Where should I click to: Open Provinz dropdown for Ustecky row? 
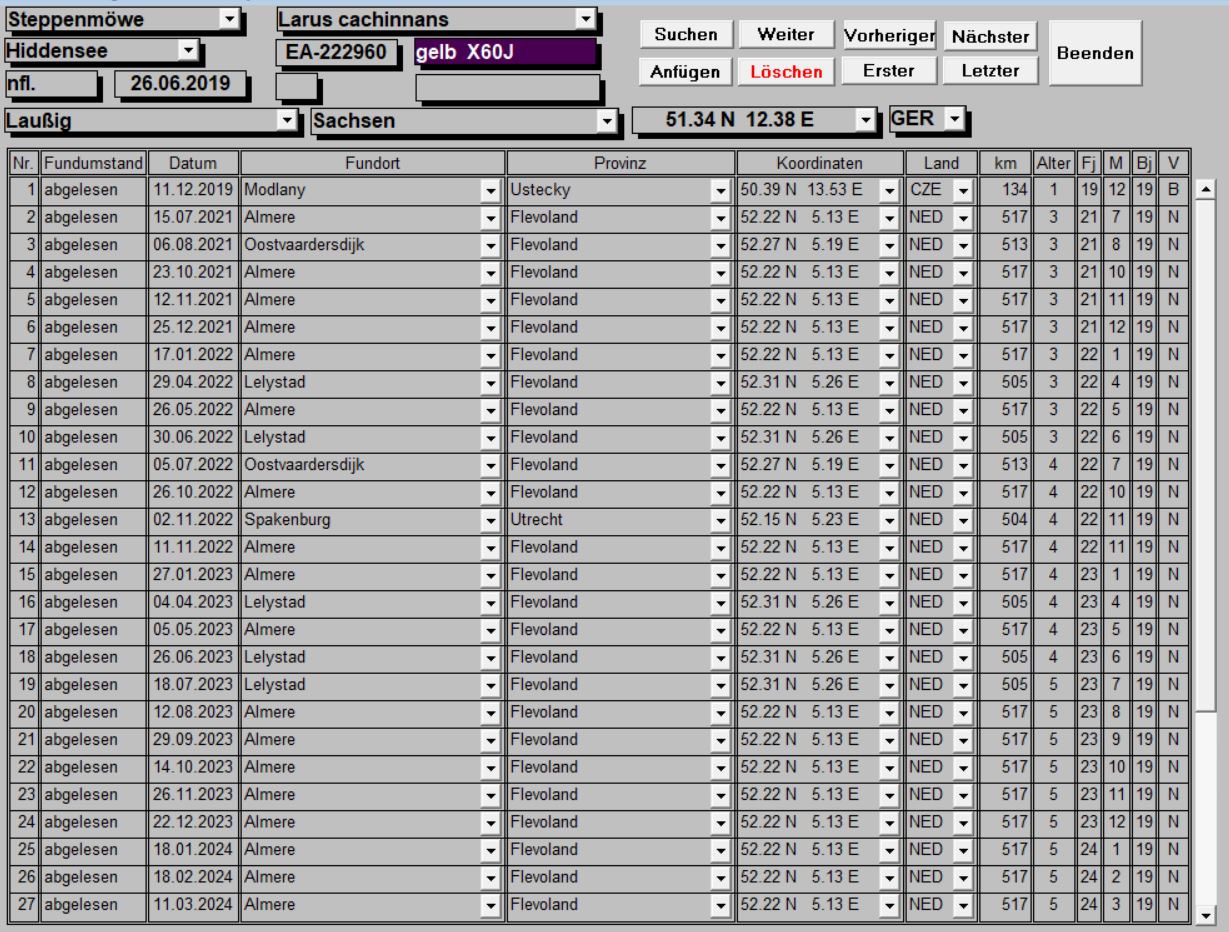click(720, 190)
